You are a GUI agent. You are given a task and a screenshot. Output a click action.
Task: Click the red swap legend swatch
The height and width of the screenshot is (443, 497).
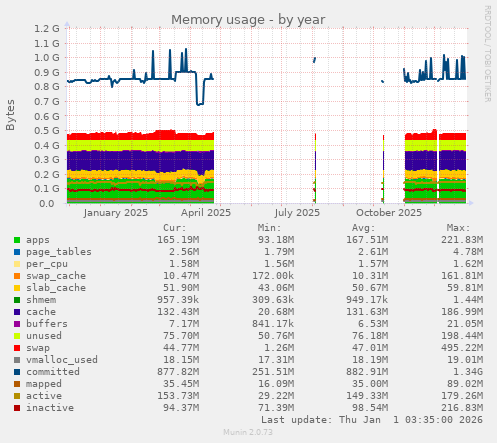(17, 348)
